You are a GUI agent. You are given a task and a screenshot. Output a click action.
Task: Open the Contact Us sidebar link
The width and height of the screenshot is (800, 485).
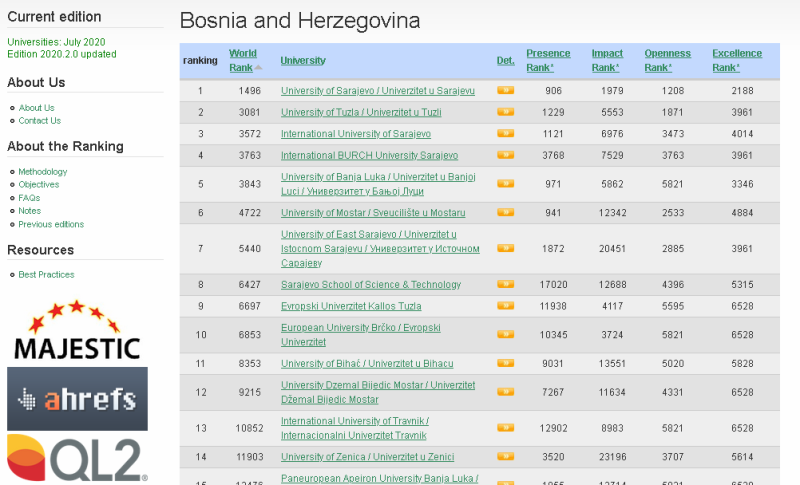point(39,120)
